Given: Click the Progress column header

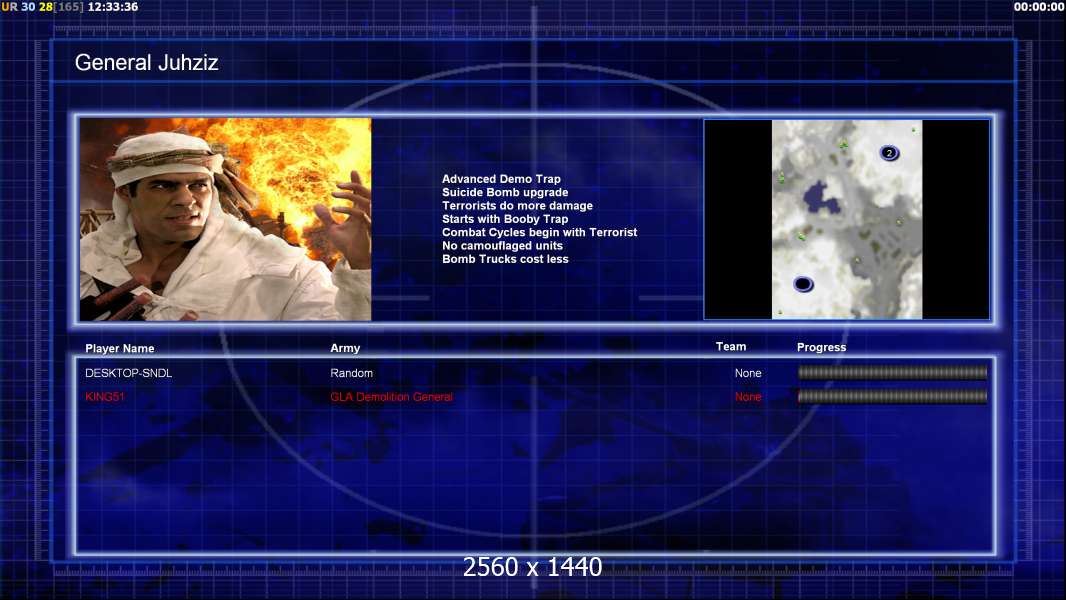Looking at the screenshot, I should click(821, 348).
